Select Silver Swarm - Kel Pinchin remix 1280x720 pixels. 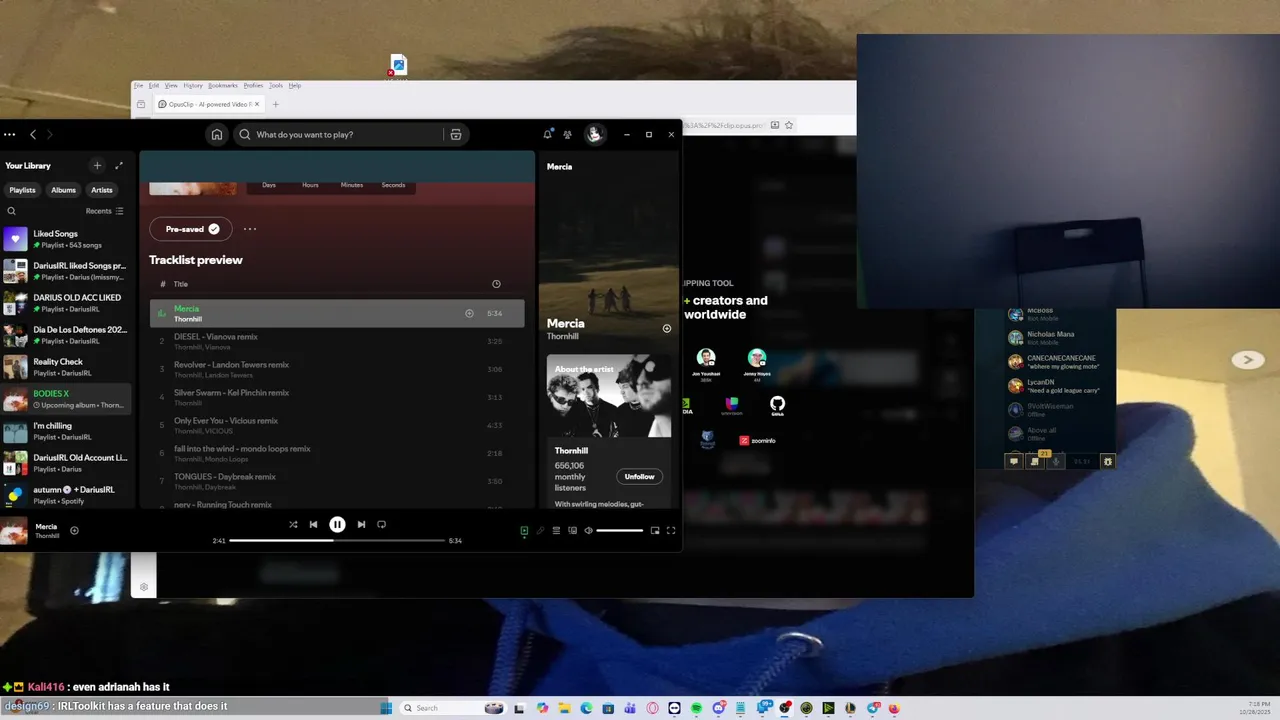(x=337, y=397)
